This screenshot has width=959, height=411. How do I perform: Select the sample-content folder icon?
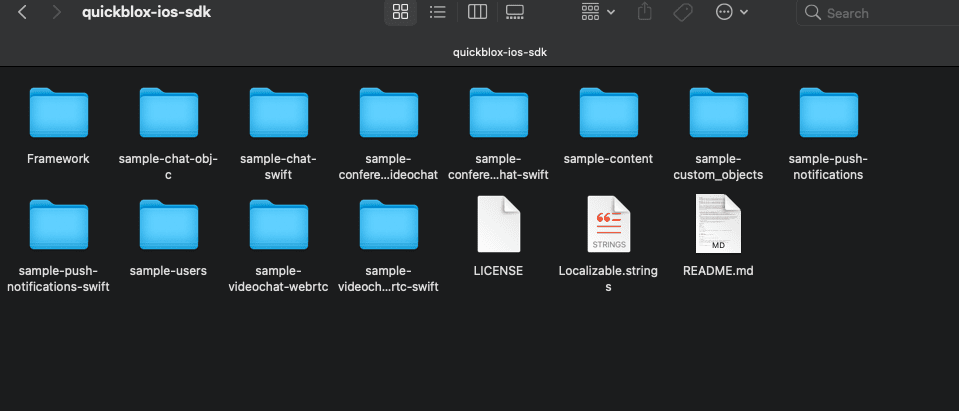[609, 113]
